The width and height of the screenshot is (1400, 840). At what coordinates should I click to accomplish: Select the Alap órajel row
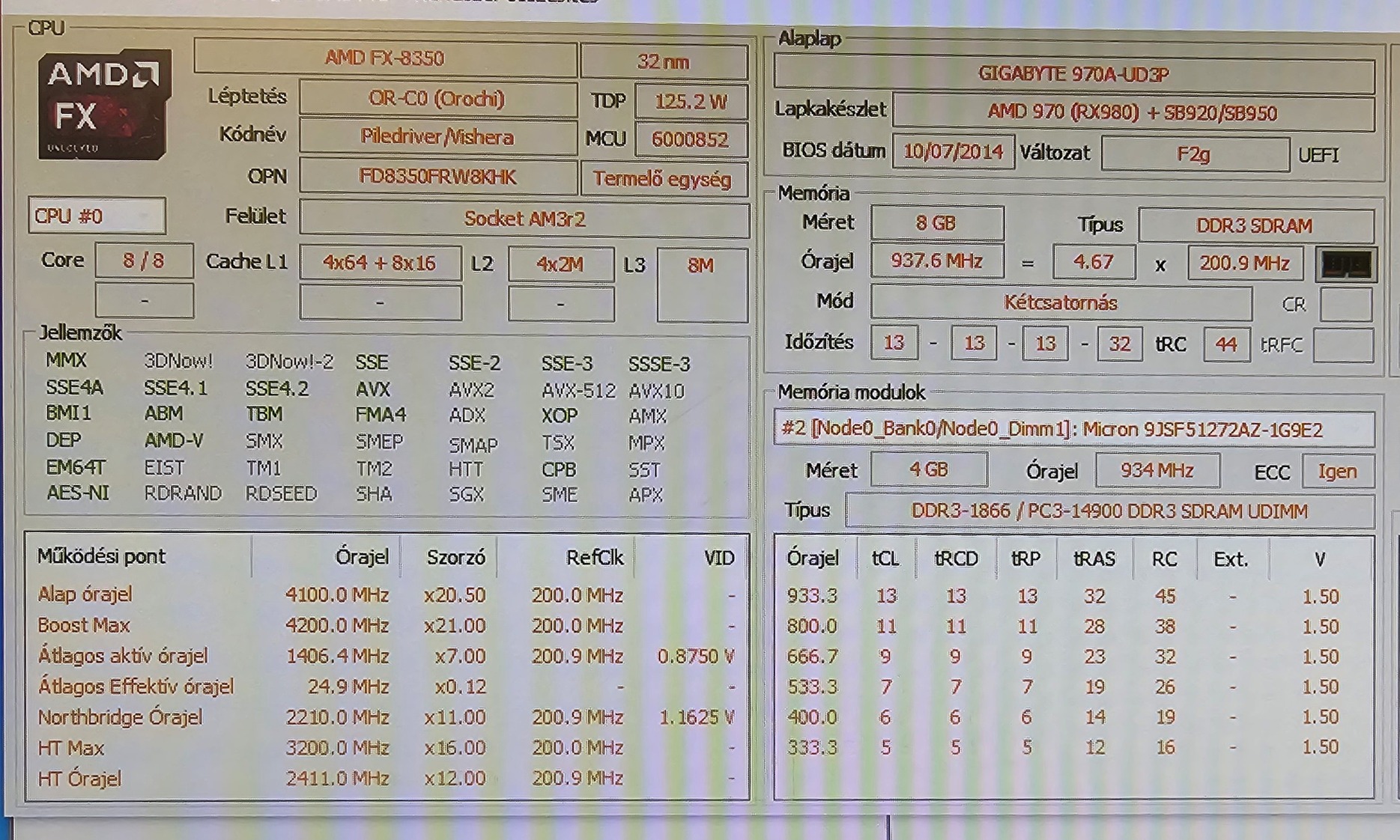[x=387, y=595]
